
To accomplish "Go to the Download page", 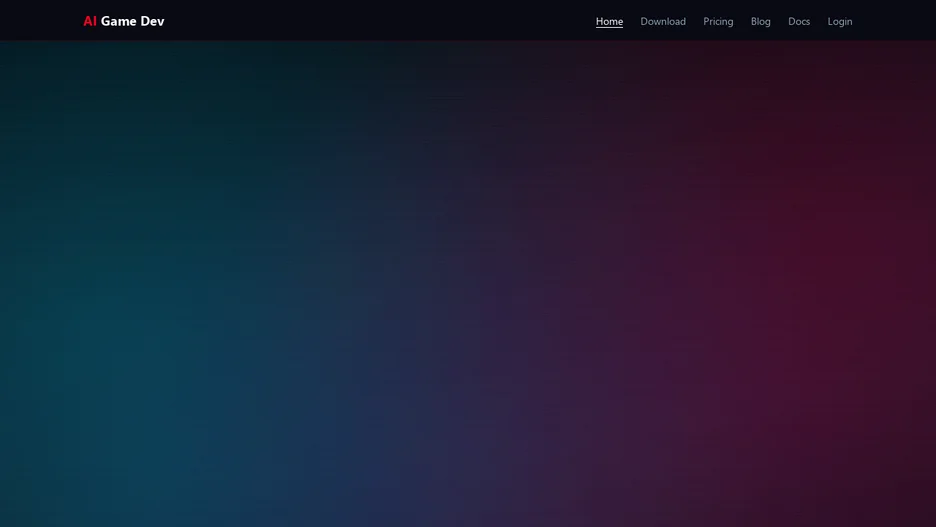I will click(x=663, y=21).
